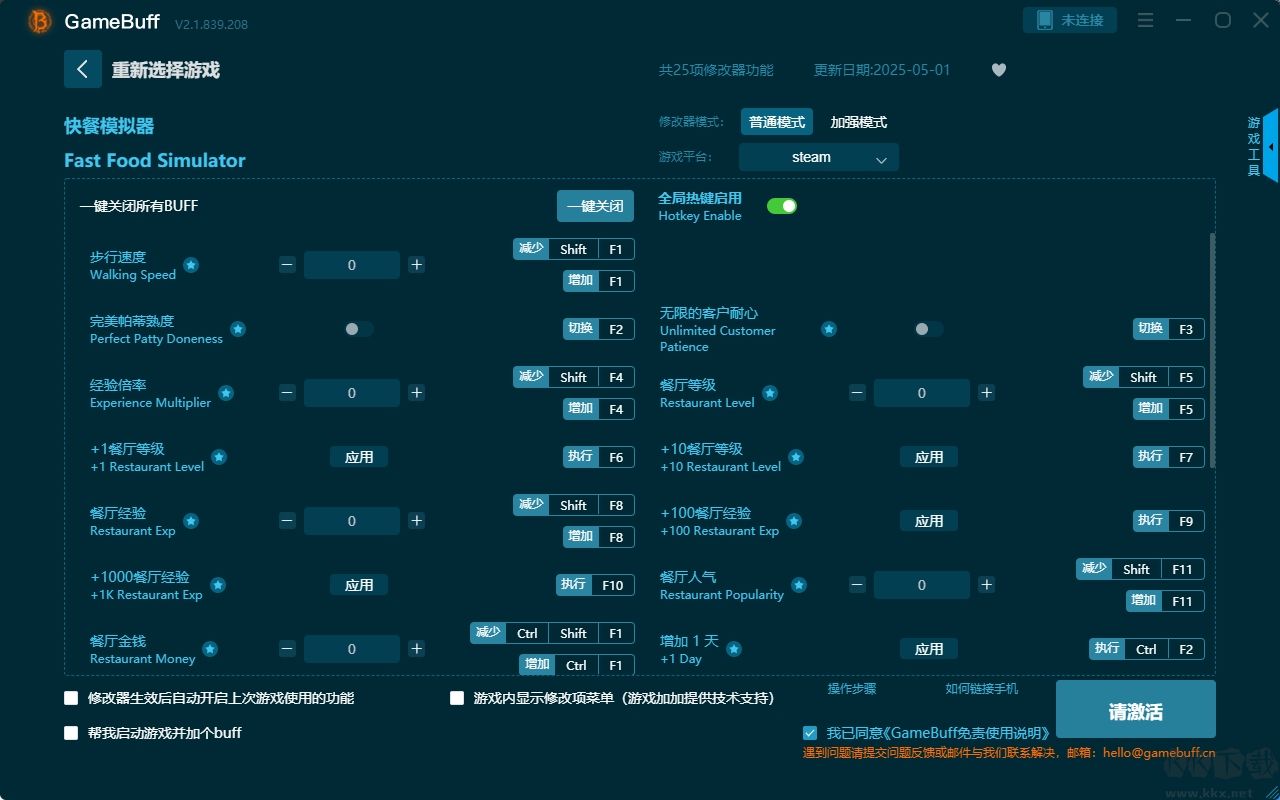This screenshot has width=1280, height=800.
Task: Click the Experience Multiplier value field
Action: click(x=352, y=393)
